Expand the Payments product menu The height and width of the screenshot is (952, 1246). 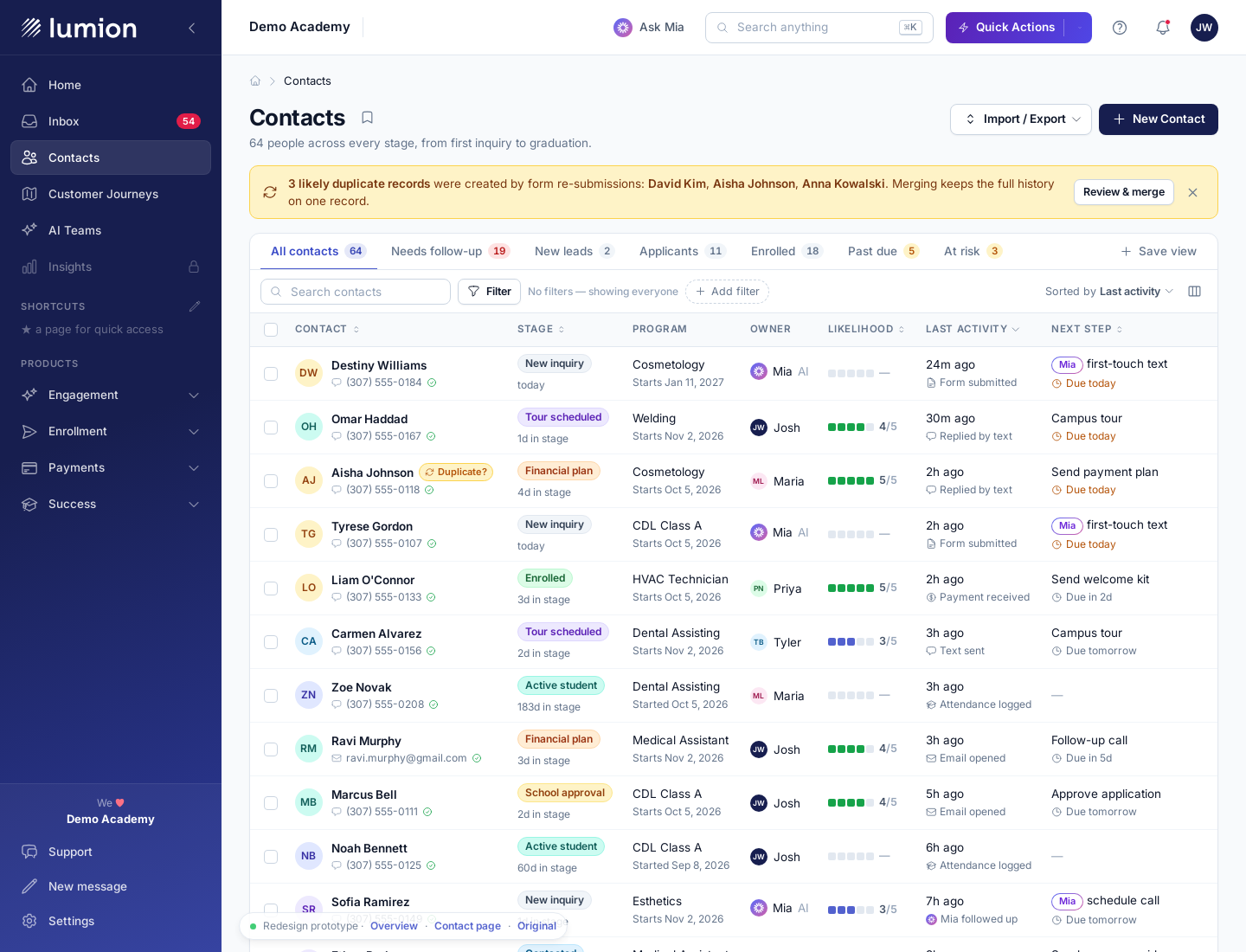coord(111,467)
